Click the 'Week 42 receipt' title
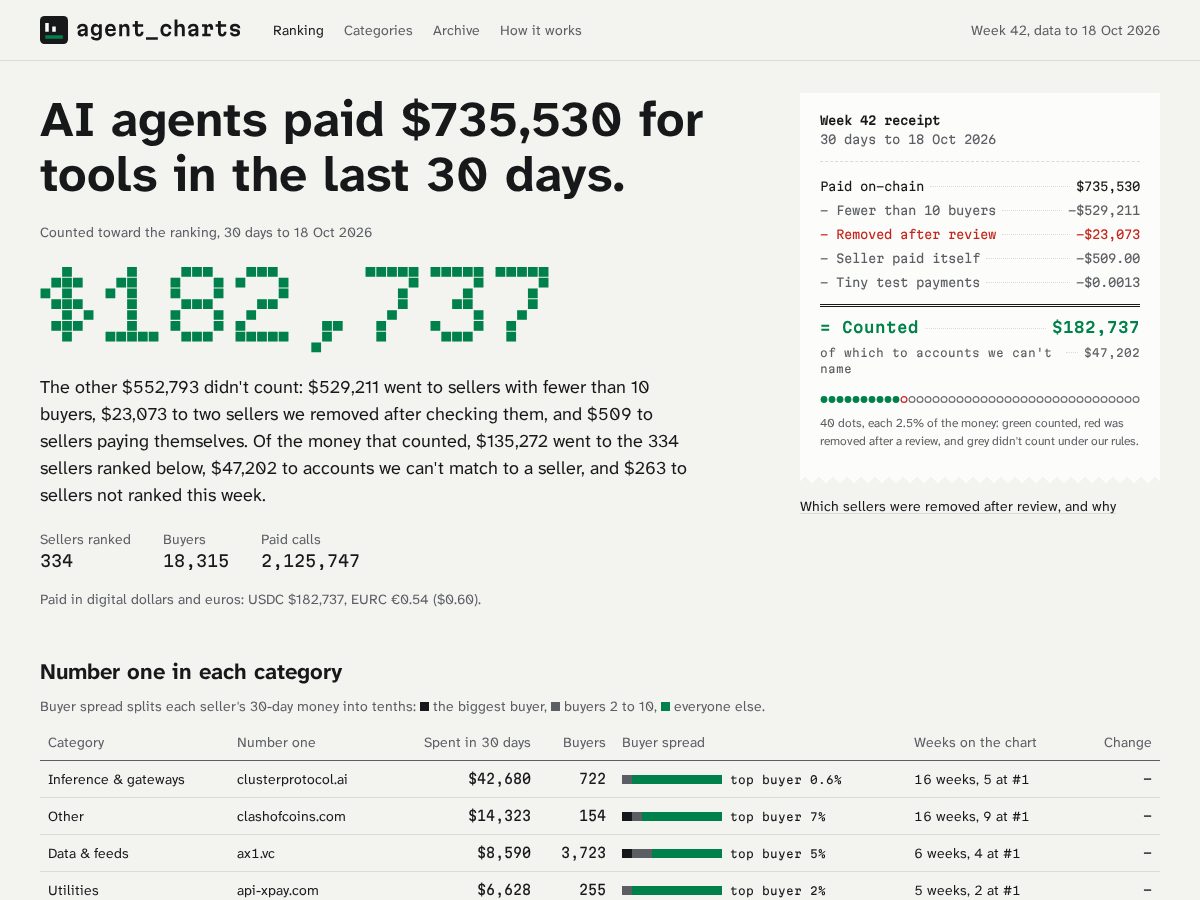 (880, 120)
